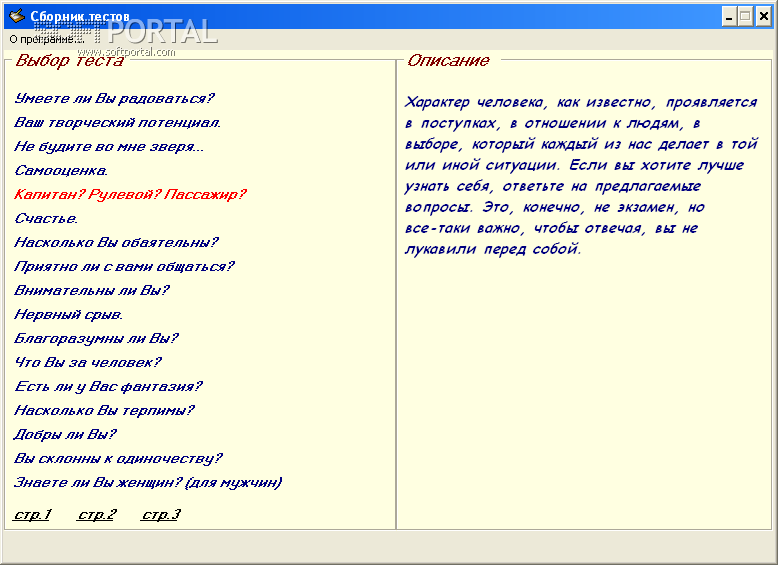Go to page «стр.1»
The image size is (778, 565).
point(32,514)
